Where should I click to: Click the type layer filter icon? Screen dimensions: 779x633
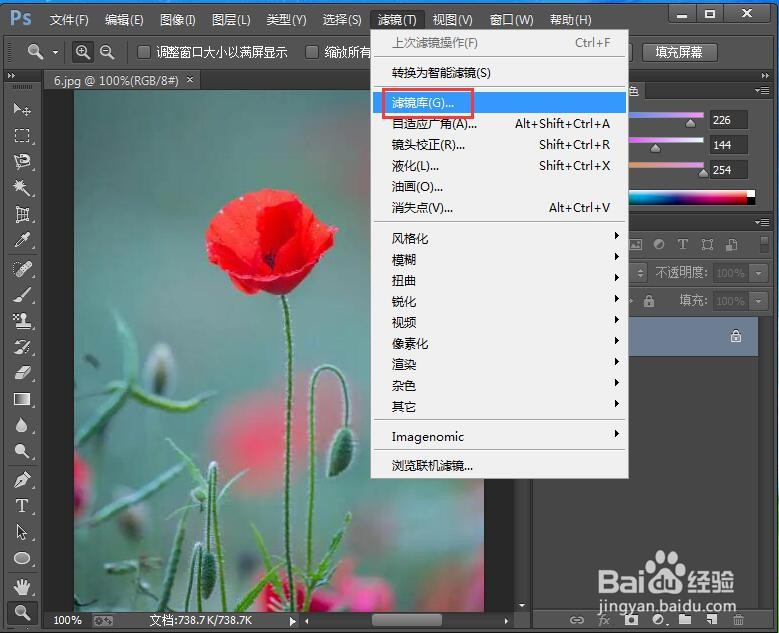683,244
